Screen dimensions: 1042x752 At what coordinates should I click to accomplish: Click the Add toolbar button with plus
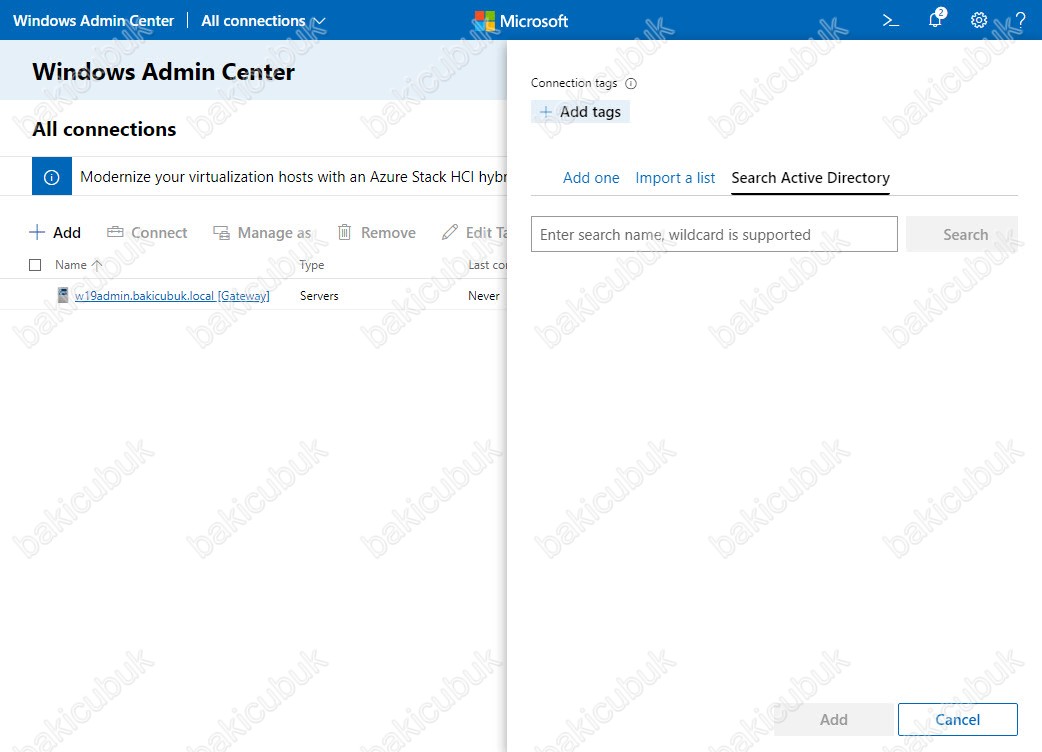pyautogui.click(x=55, y=233)
